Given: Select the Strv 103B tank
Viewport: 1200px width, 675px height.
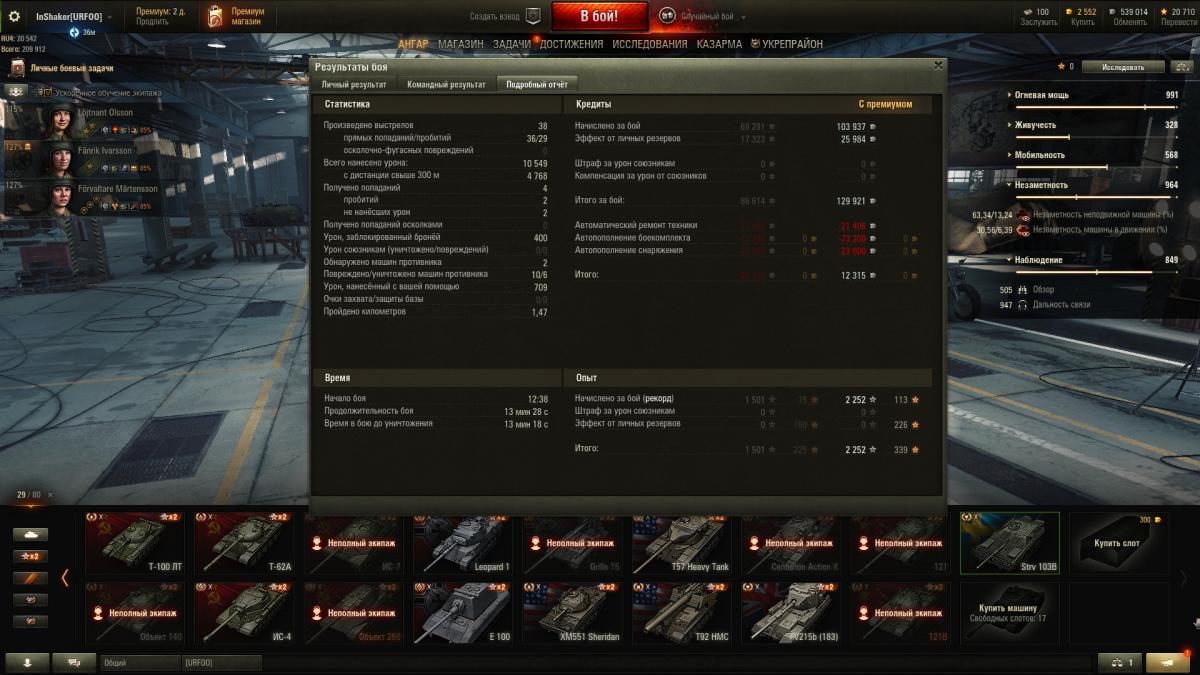Looking at the screenshot, I should point(1010,543).
